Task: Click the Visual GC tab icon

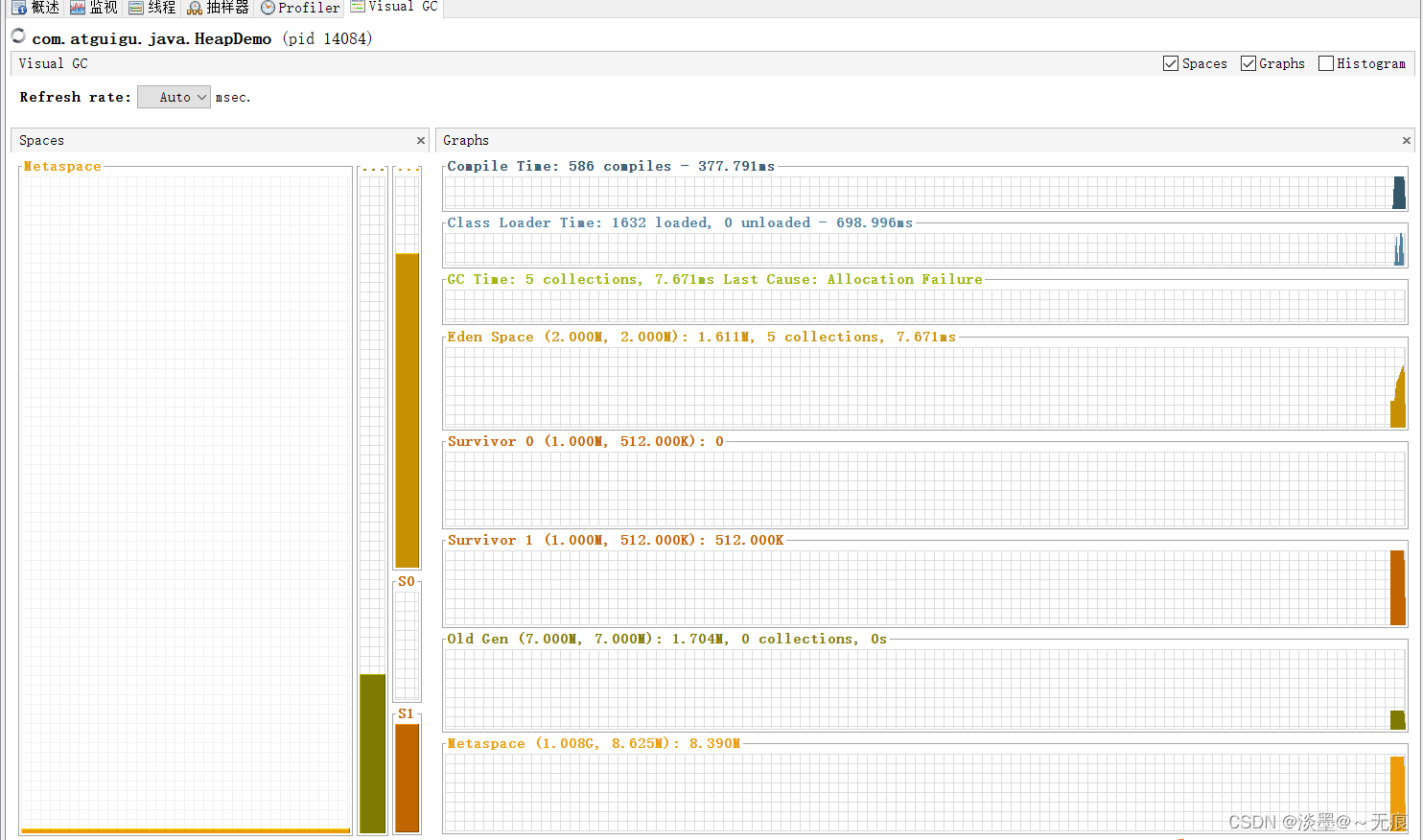Action: point(358,6)
